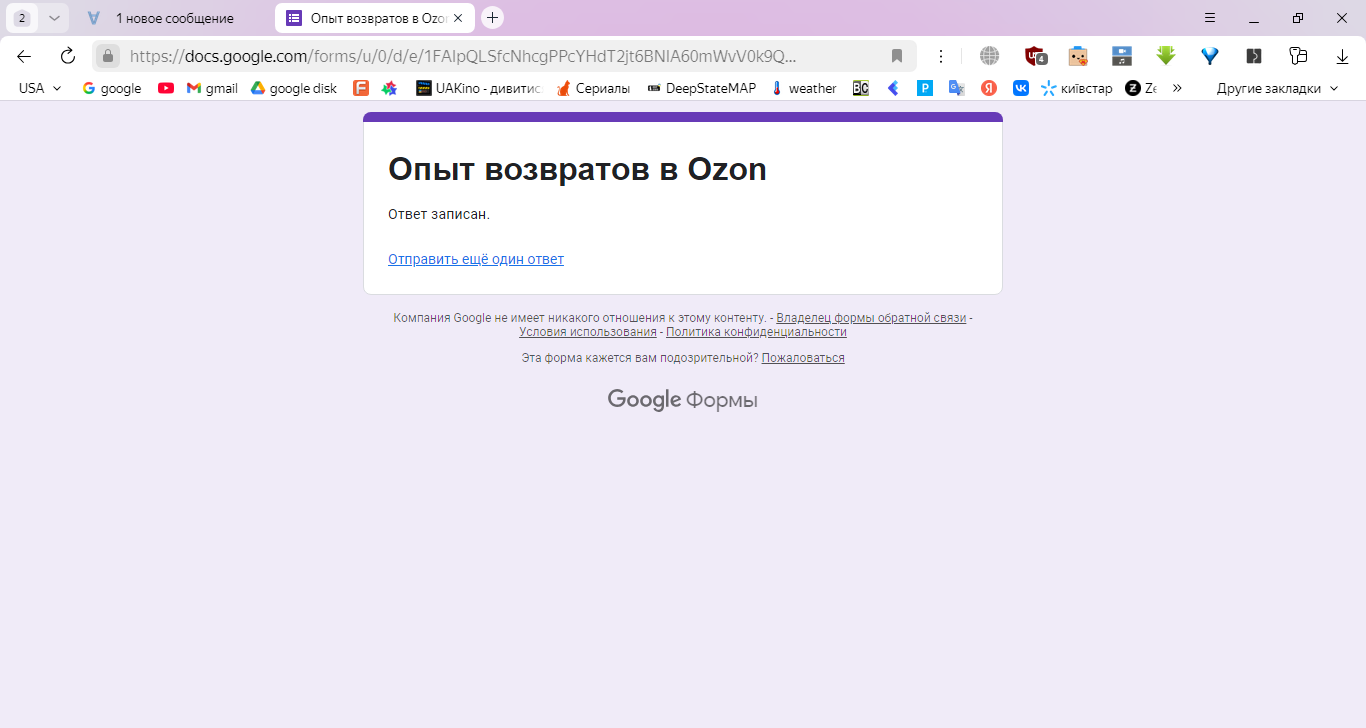Viewport: 1366px width, 728px height.
Task: Click the Опыт возвратов в Ozon heading
Action: coord(577,169)
